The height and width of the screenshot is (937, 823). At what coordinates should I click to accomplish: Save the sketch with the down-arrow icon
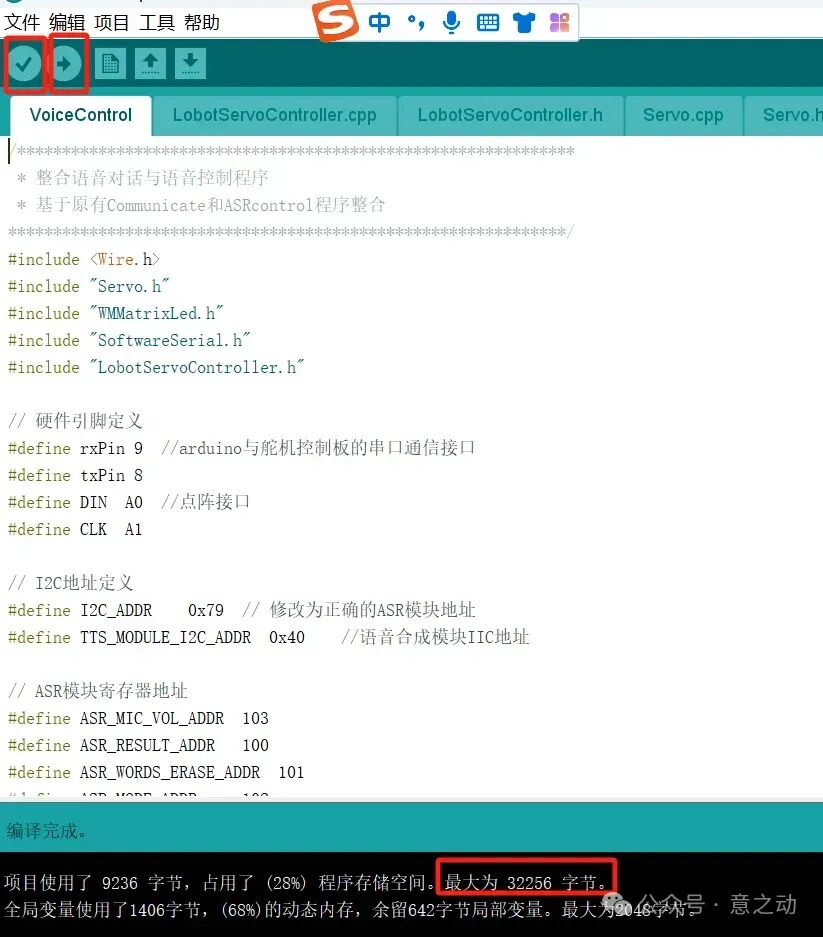191,63
